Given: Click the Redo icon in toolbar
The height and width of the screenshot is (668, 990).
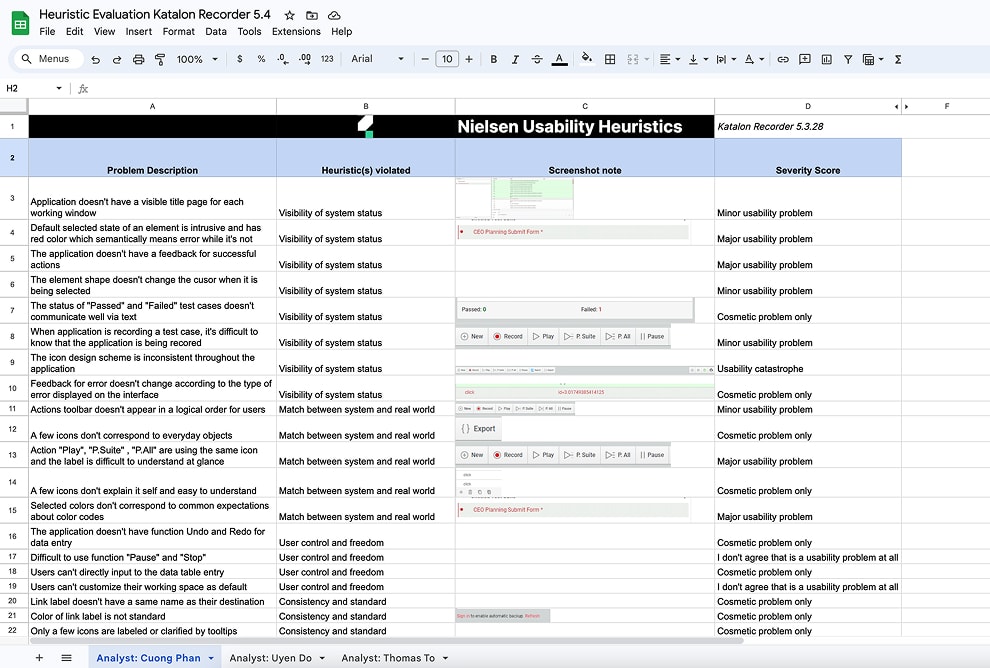Looking at the screenshot, I should (x=117, y=59).
